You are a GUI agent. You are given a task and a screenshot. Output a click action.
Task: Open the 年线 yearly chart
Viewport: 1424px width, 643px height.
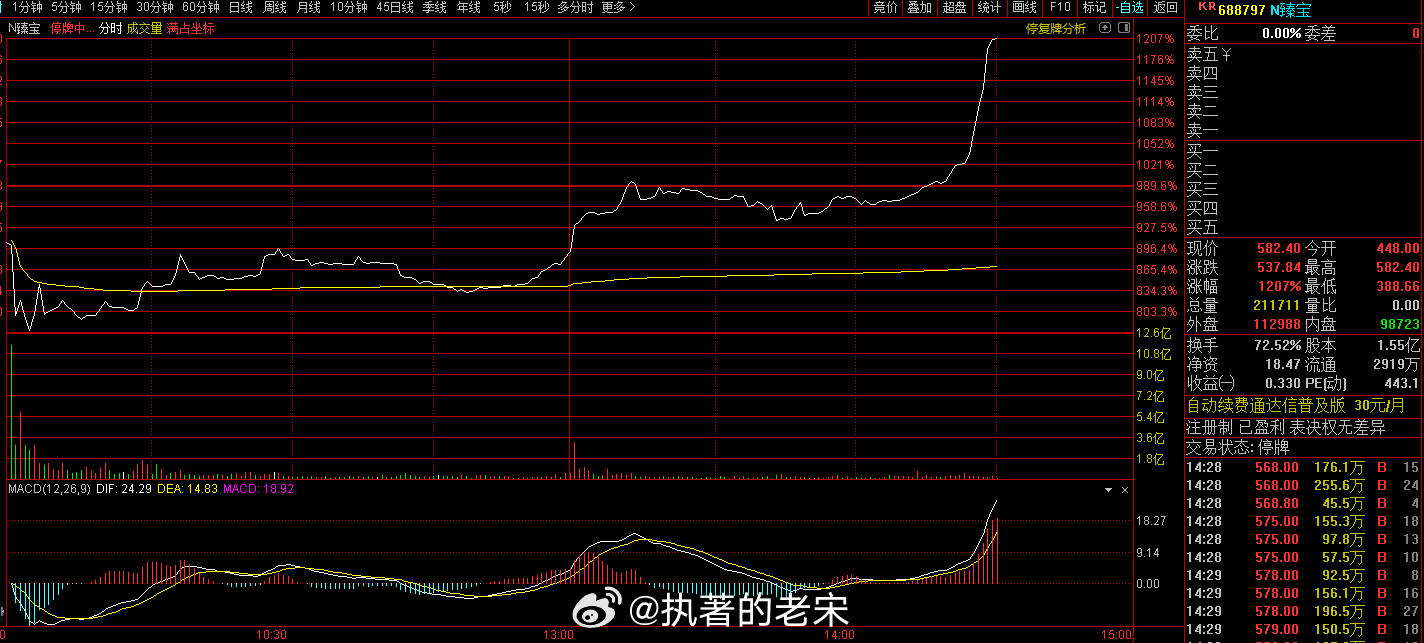click(468, 7)
